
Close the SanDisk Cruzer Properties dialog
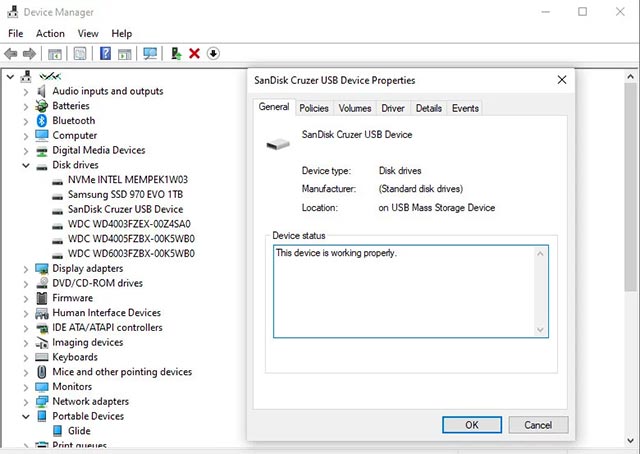tap(562, 80)
